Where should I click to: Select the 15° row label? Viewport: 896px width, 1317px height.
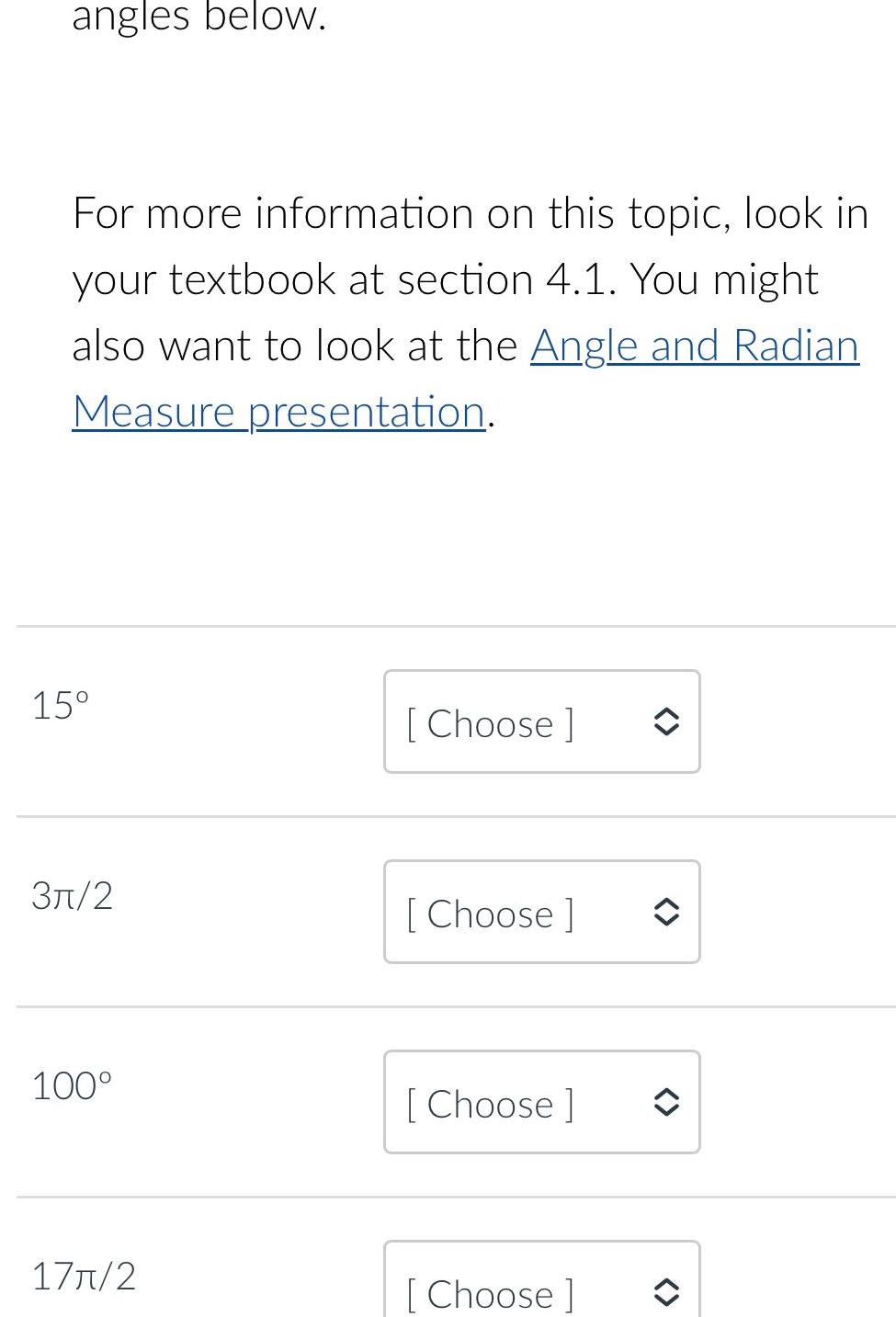click(59, 706)
